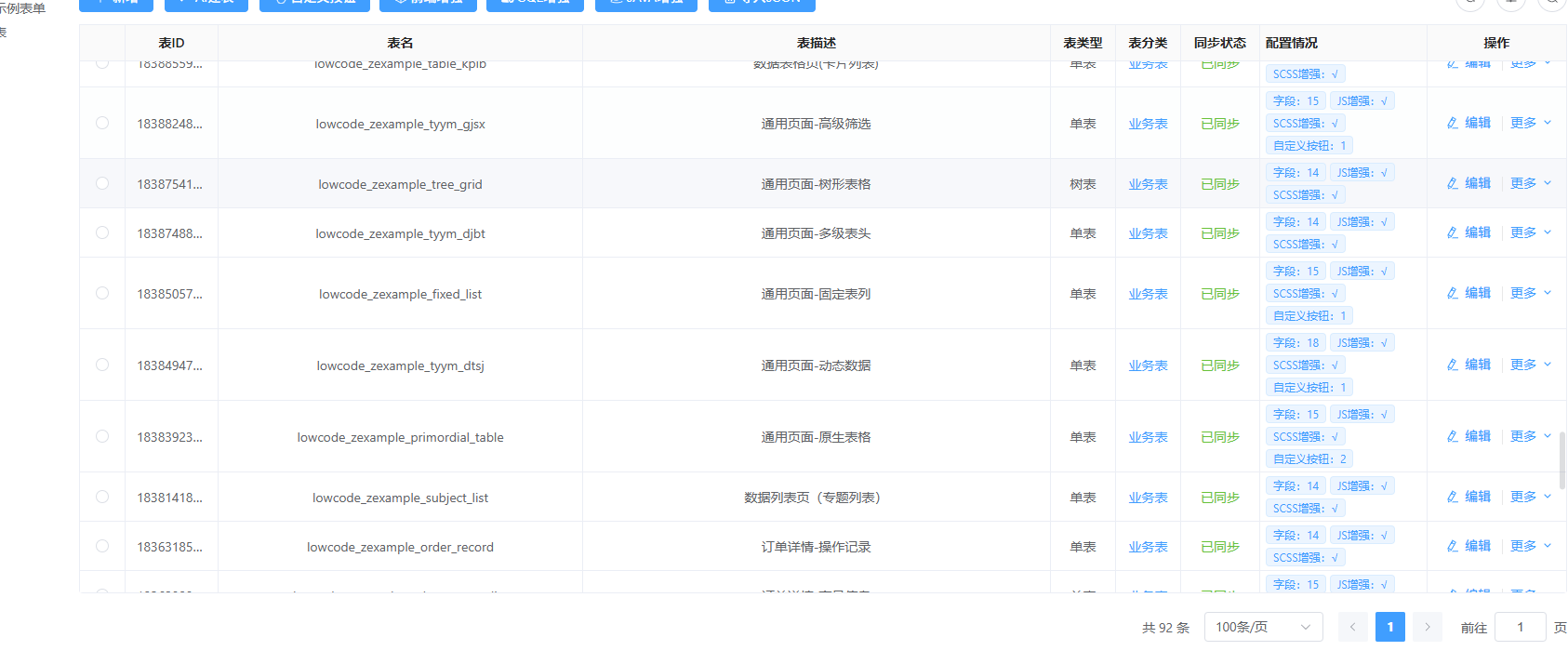Click the 同步状态 column header
Image resolution: width=1568 pixels, height=664 pixels.
coord(1219,43)
